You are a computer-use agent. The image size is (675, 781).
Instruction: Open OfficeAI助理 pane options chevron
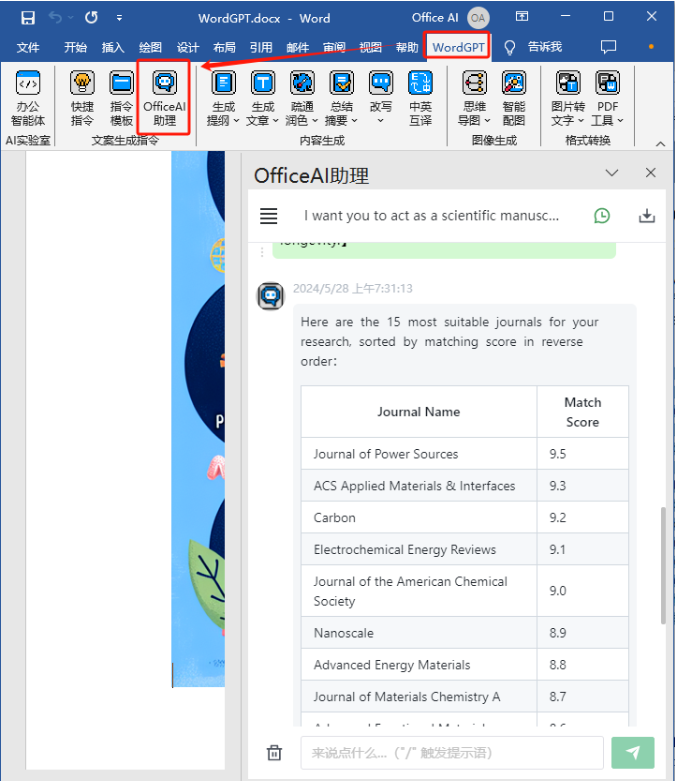(x=612, y=173)
